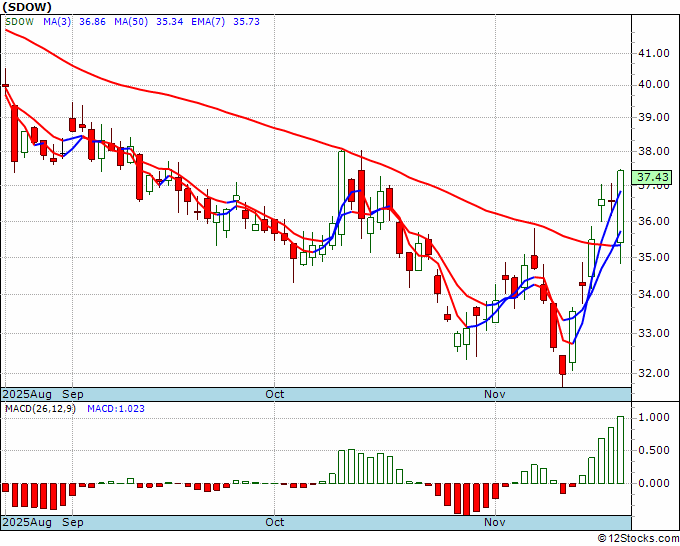
Task: Click the 0.000 MACD axis label
Action: click(654, 483)
